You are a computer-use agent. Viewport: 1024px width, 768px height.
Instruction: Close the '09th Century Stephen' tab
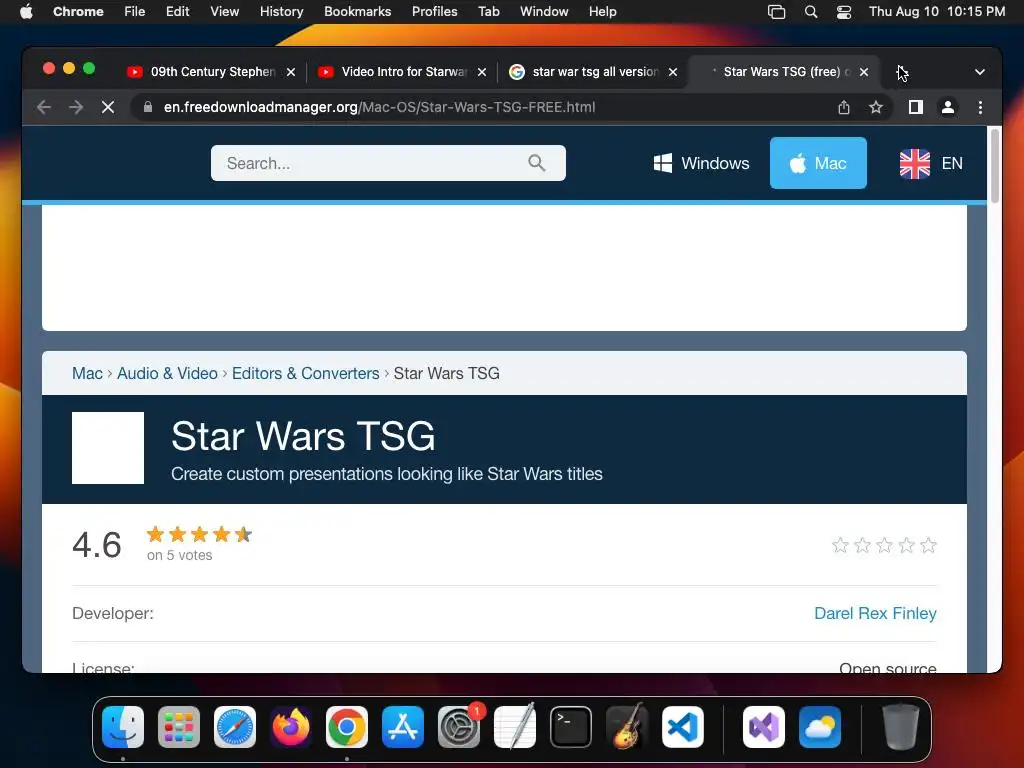tap(291, 72)
